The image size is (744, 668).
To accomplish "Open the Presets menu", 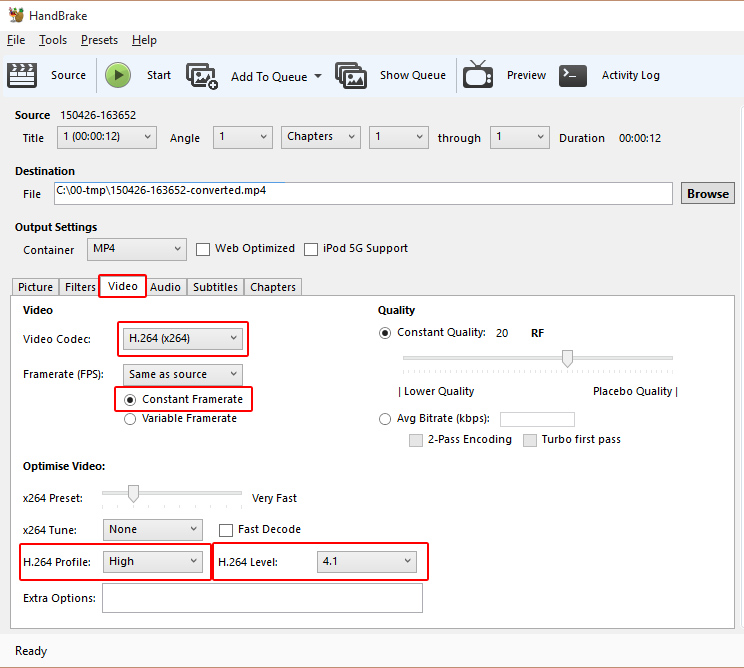I will click(99, 40).
